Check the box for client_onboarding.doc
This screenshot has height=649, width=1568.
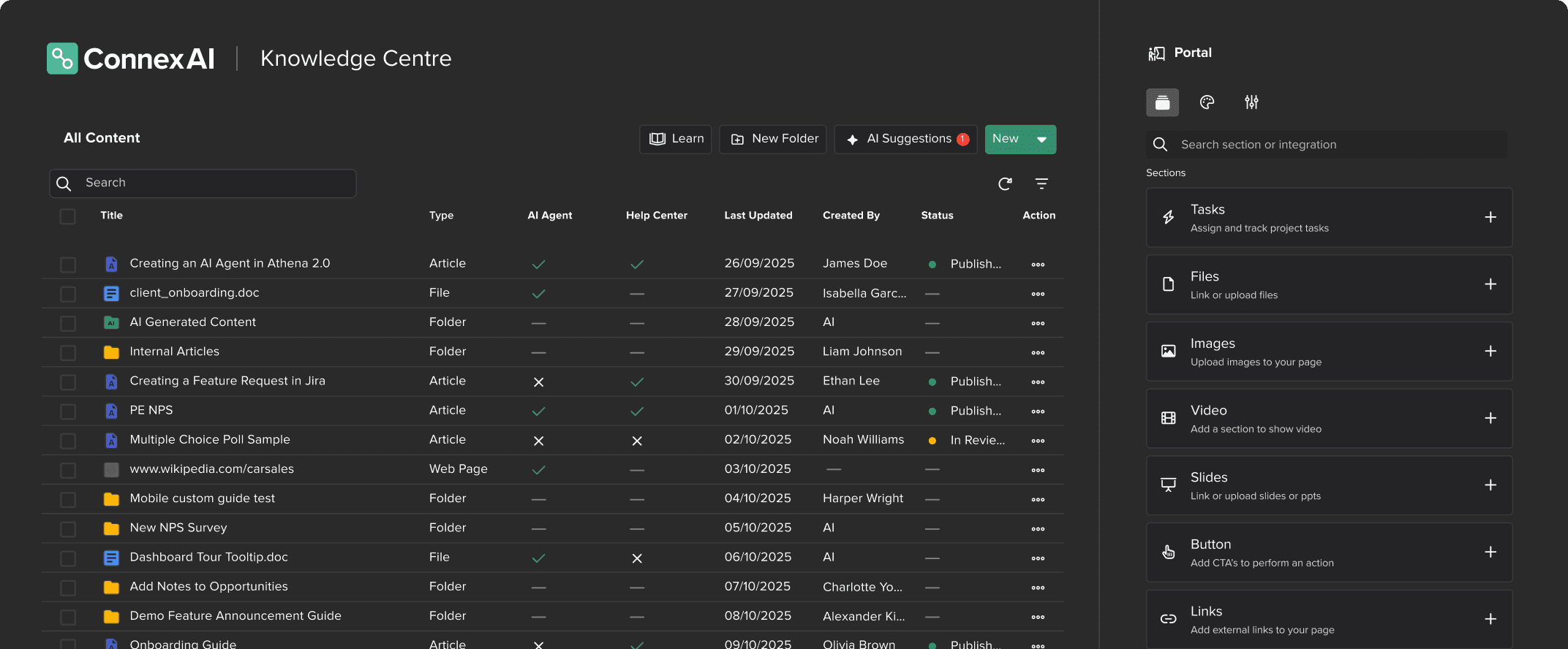tap(68, 294)
